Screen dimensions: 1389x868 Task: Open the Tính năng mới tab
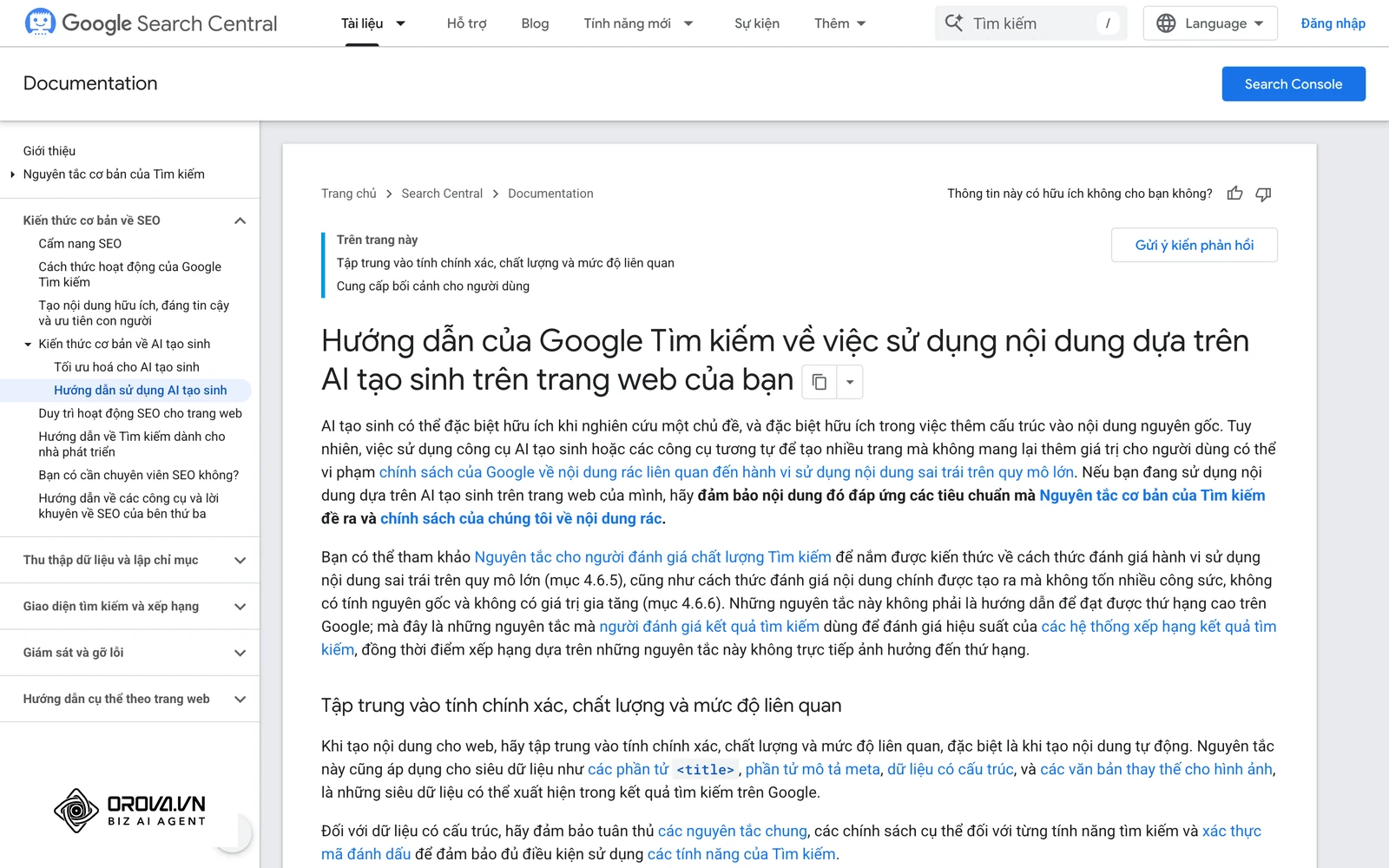click(627, 23)
